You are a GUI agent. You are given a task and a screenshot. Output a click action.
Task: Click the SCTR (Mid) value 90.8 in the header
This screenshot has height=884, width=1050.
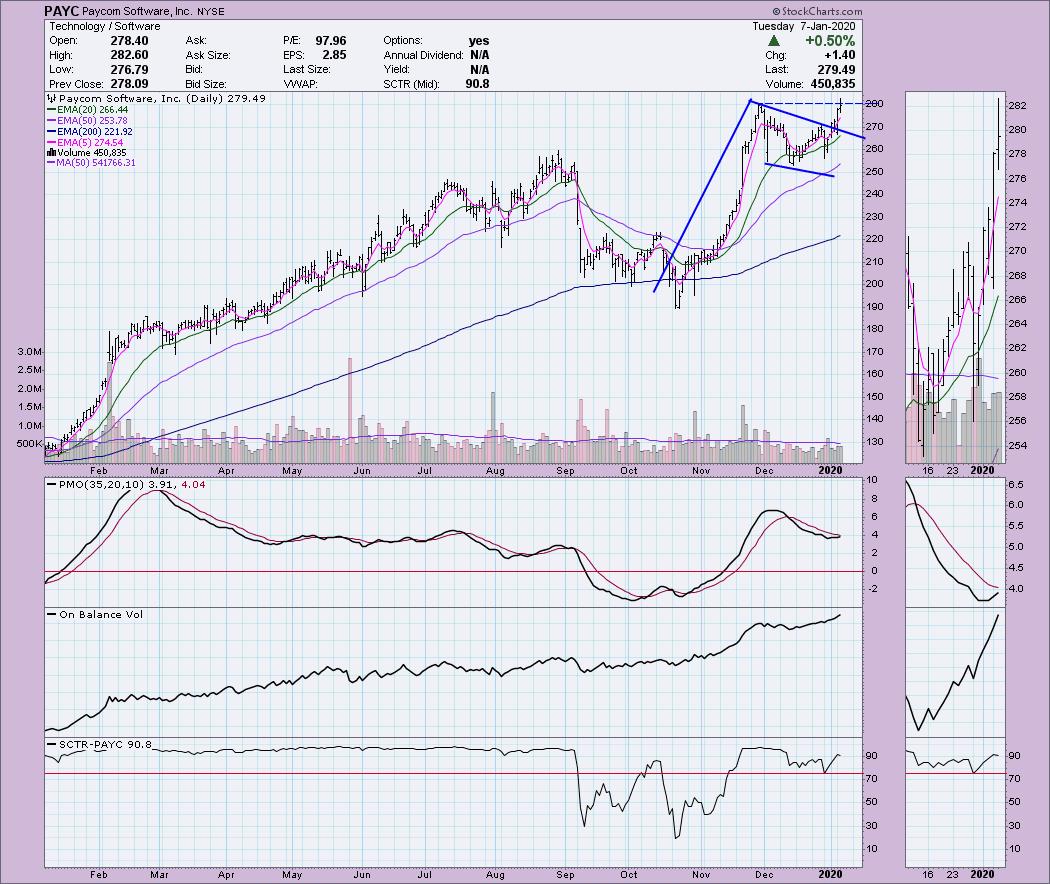tap(477, 84)
